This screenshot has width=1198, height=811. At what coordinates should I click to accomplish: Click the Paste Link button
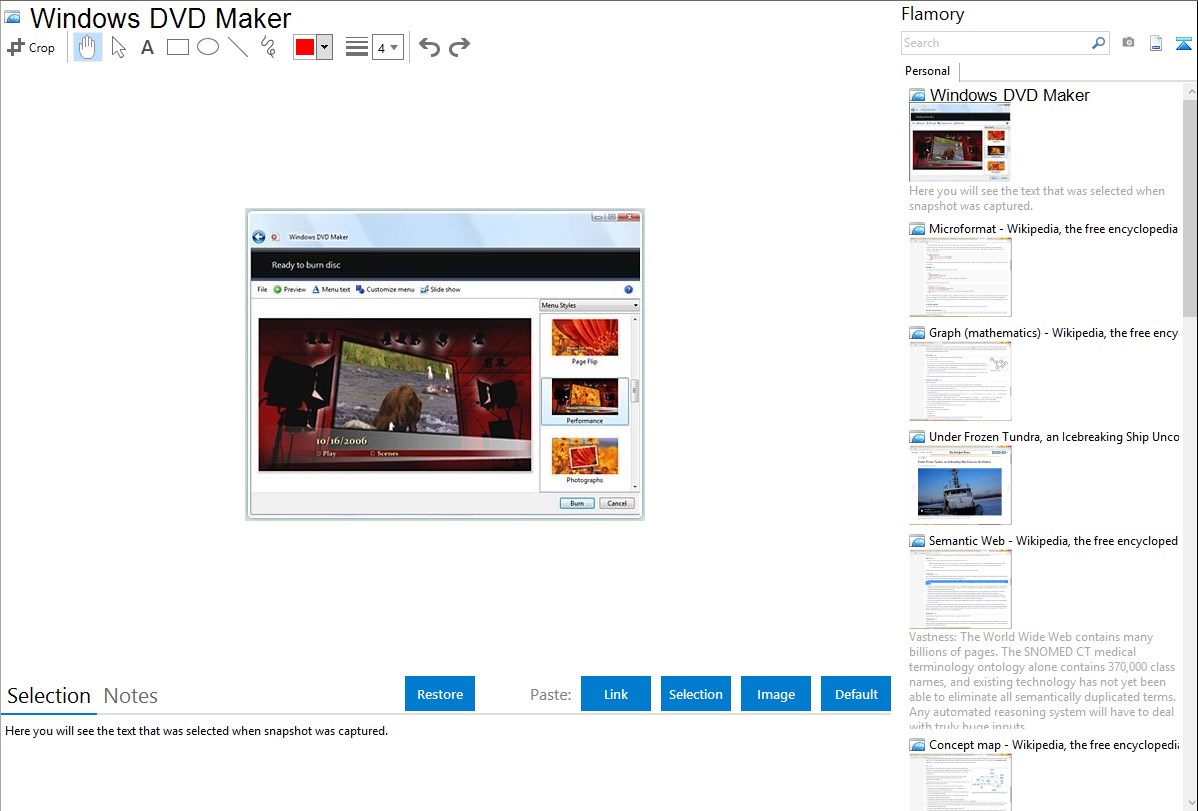[616, 694]
